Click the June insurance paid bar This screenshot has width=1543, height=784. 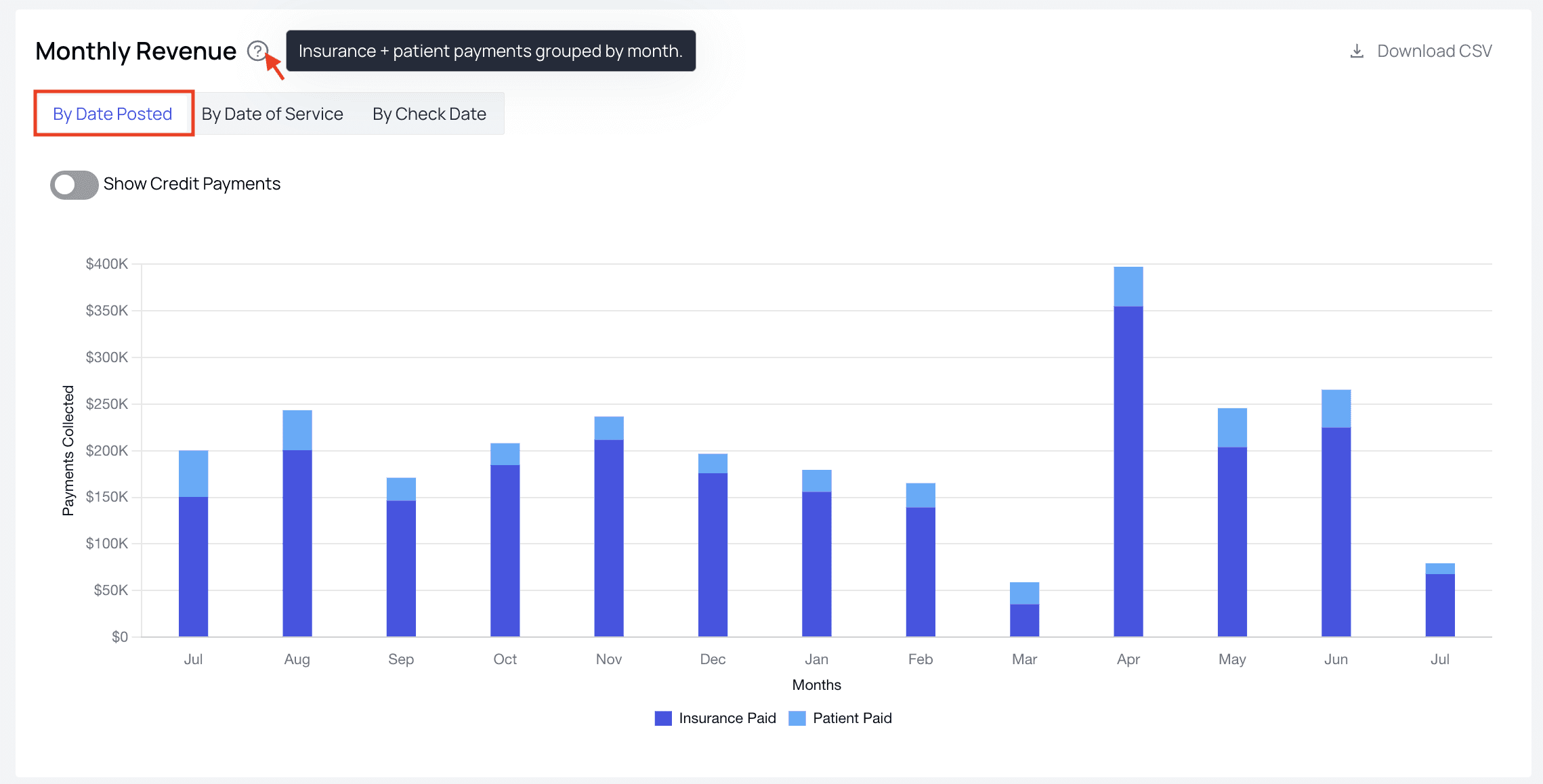(x=1336, y=531)
